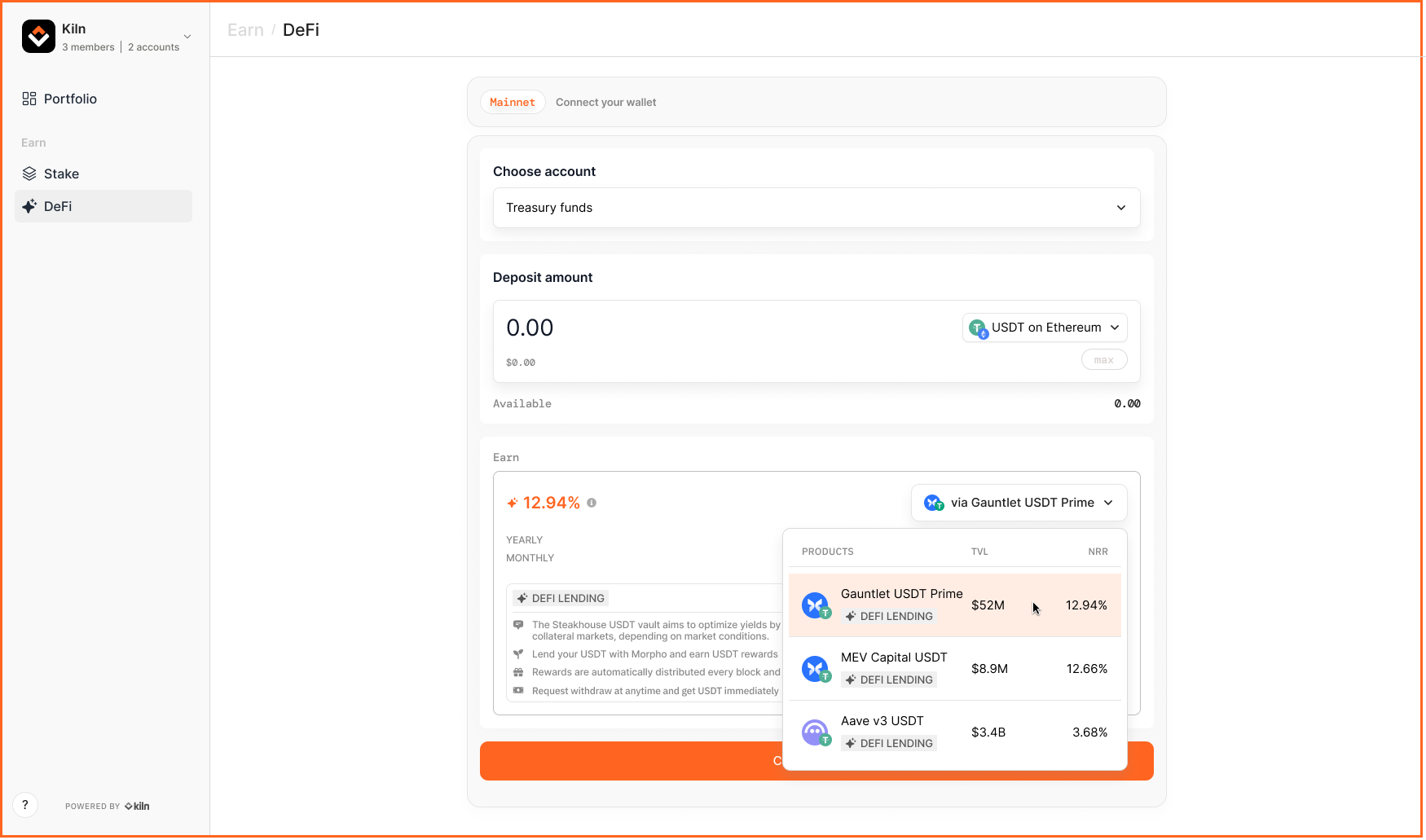This screenshot has height=840, width=1426.
Task: Click DEFI LENDING tag under Gauntlet USDT Prime
Action: click(x=889, y=616)
